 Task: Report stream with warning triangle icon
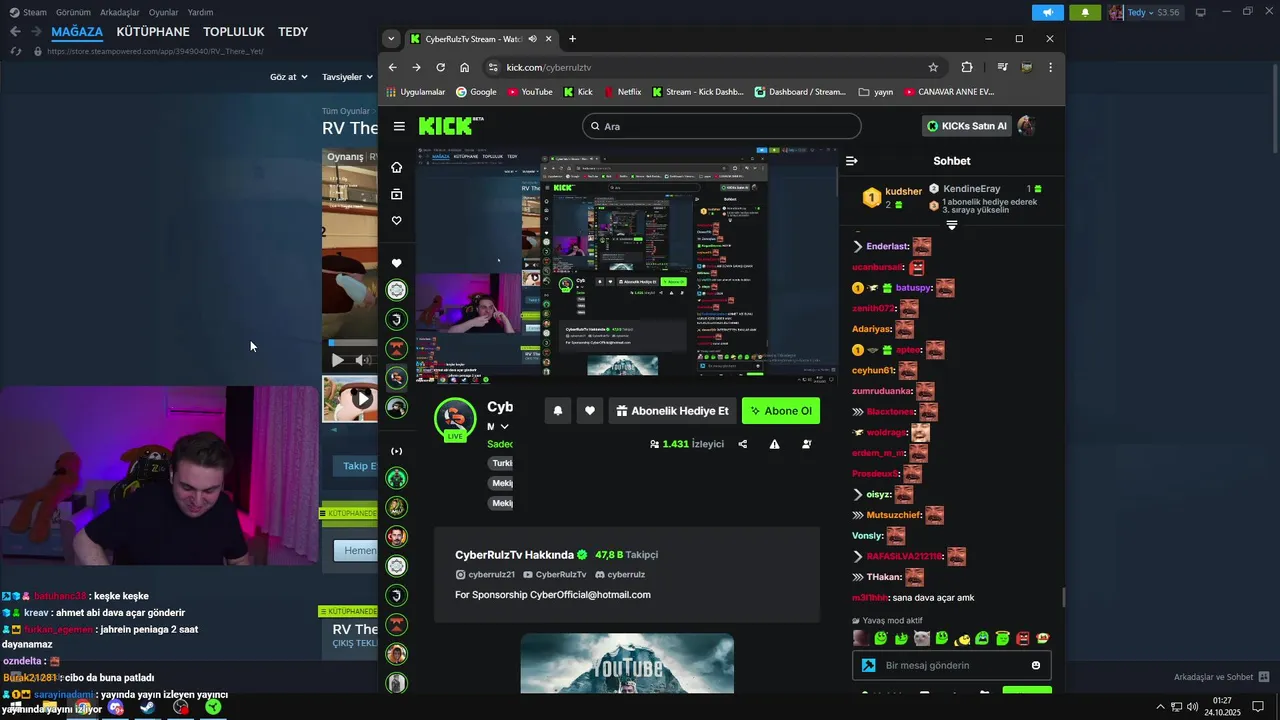[x=774, y=444]
